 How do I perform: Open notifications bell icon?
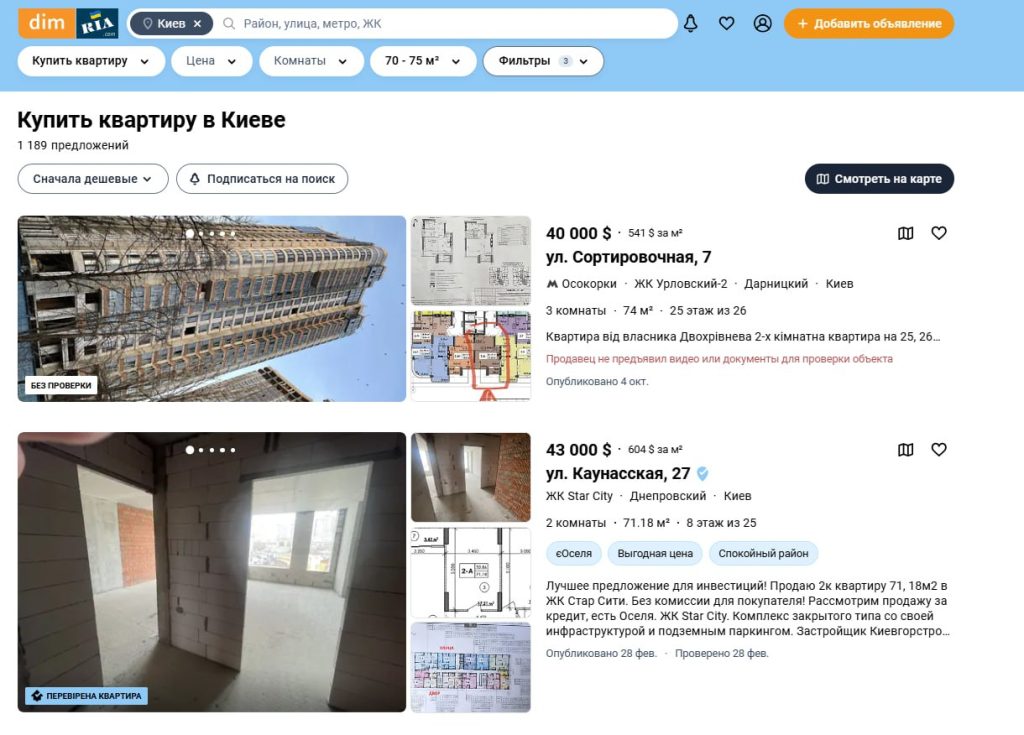coord(690,23)
